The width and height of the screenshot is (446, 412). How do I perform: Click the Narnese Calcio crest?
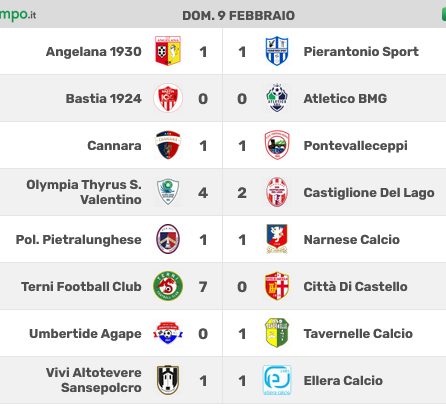click(x=277, y=239)
